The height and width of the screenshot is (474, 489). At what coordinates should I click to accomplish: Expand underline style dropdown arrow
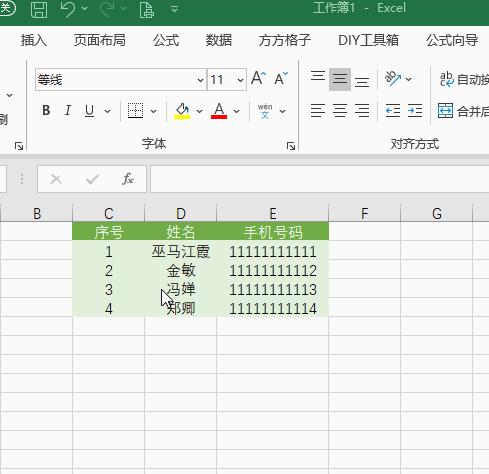coord(107,111)
